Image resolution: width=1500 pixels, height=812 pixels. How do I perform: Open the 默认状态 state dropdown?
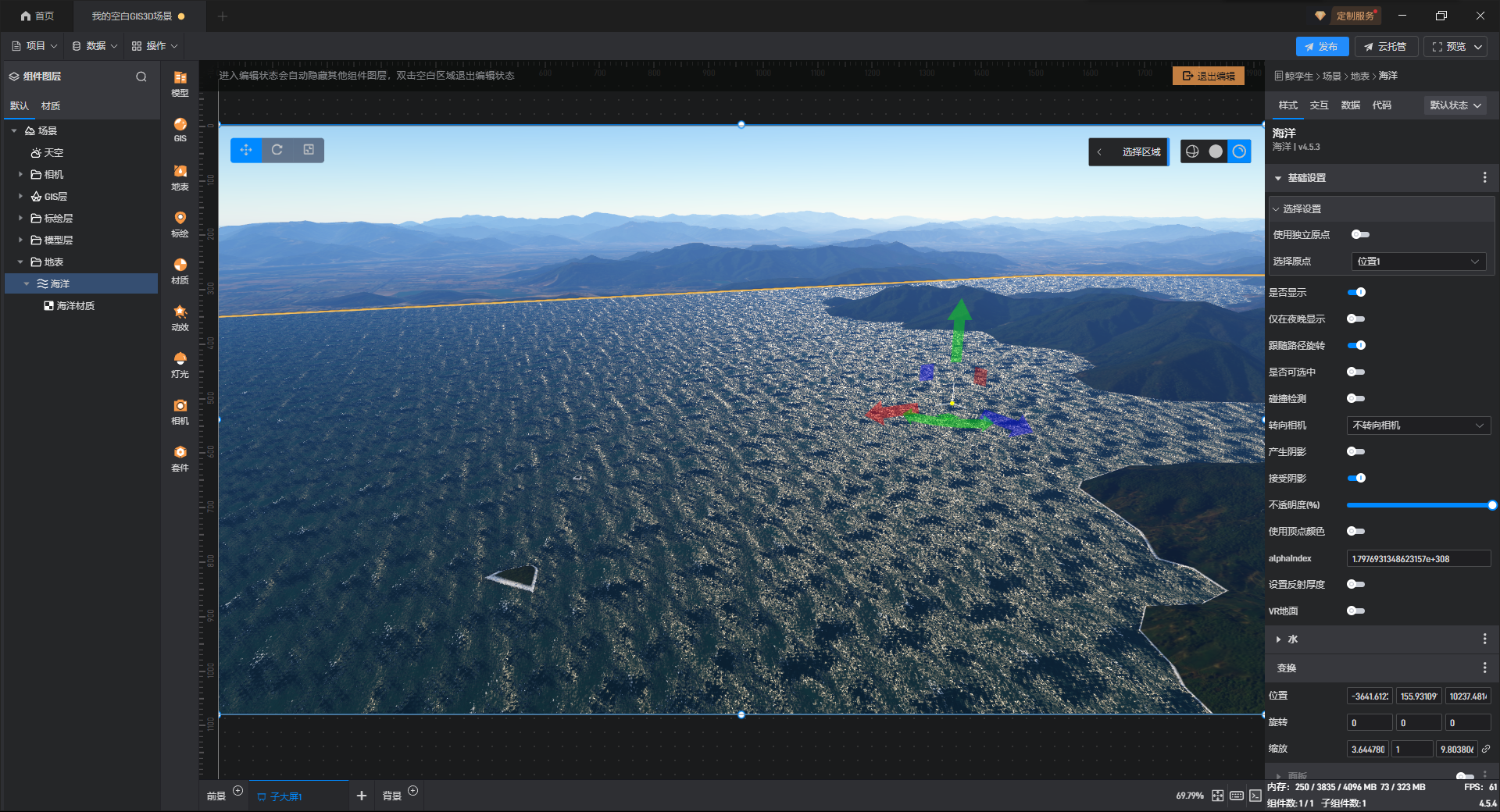coord(1455,105)
